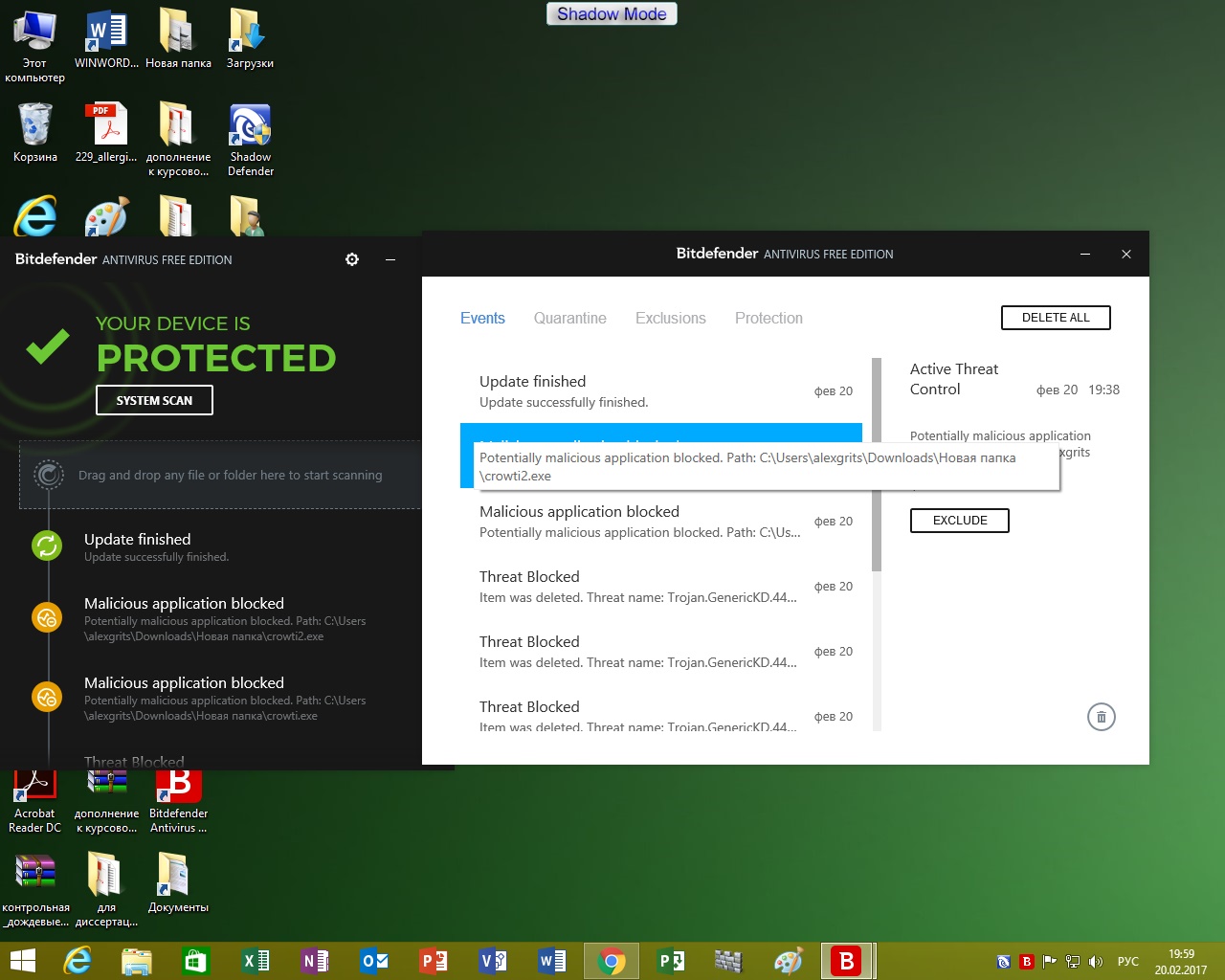Open the taskbar clock showing 19:59

pos(1181,962)
